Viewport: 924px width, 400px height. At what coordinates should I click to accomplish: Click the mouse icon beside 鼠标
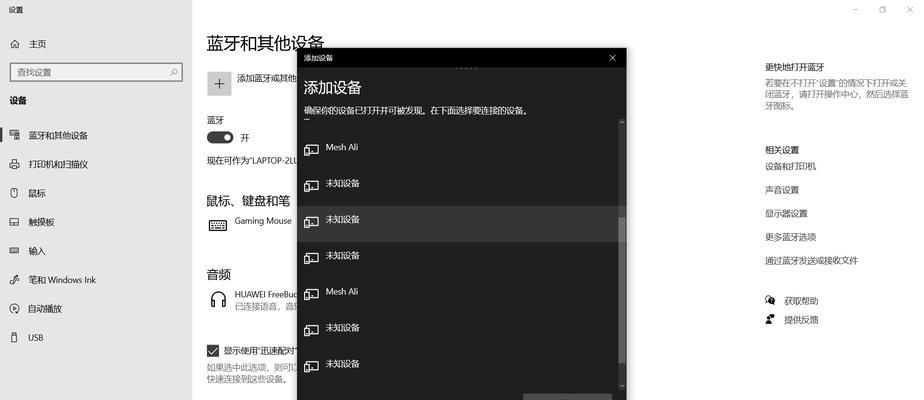click(15, 193)
